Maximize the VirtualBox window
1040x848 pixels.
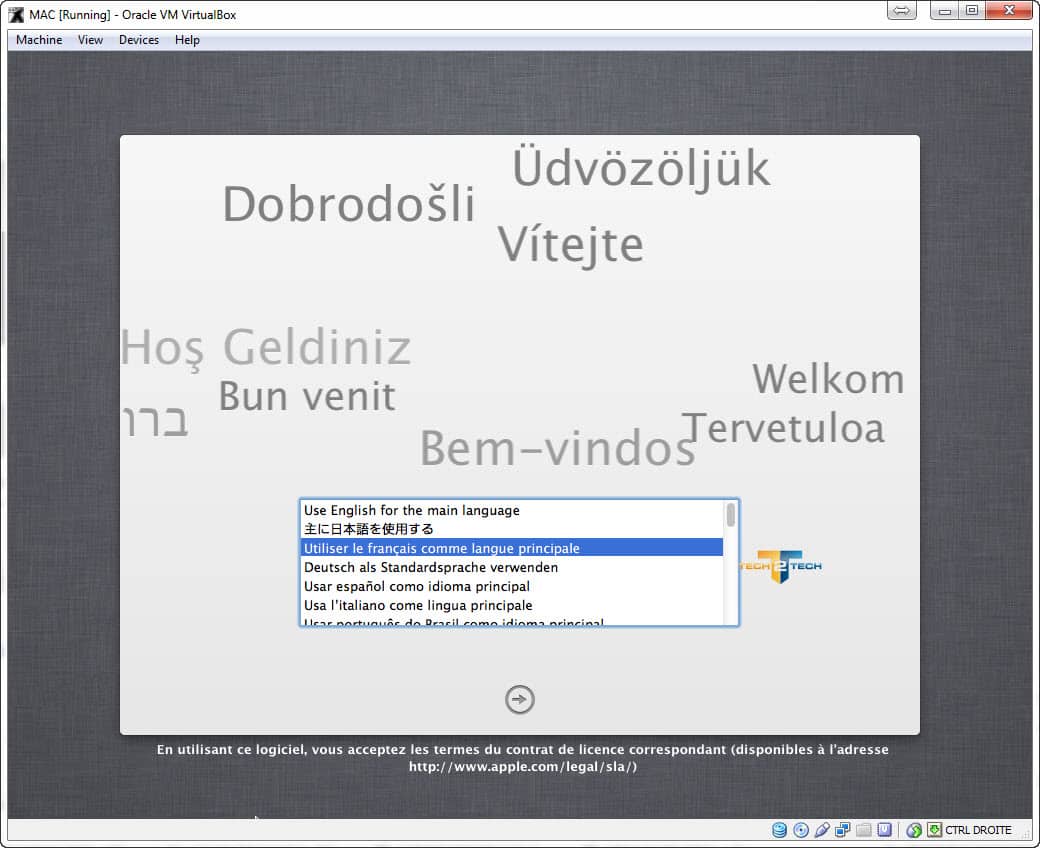(x=972, y=11)
